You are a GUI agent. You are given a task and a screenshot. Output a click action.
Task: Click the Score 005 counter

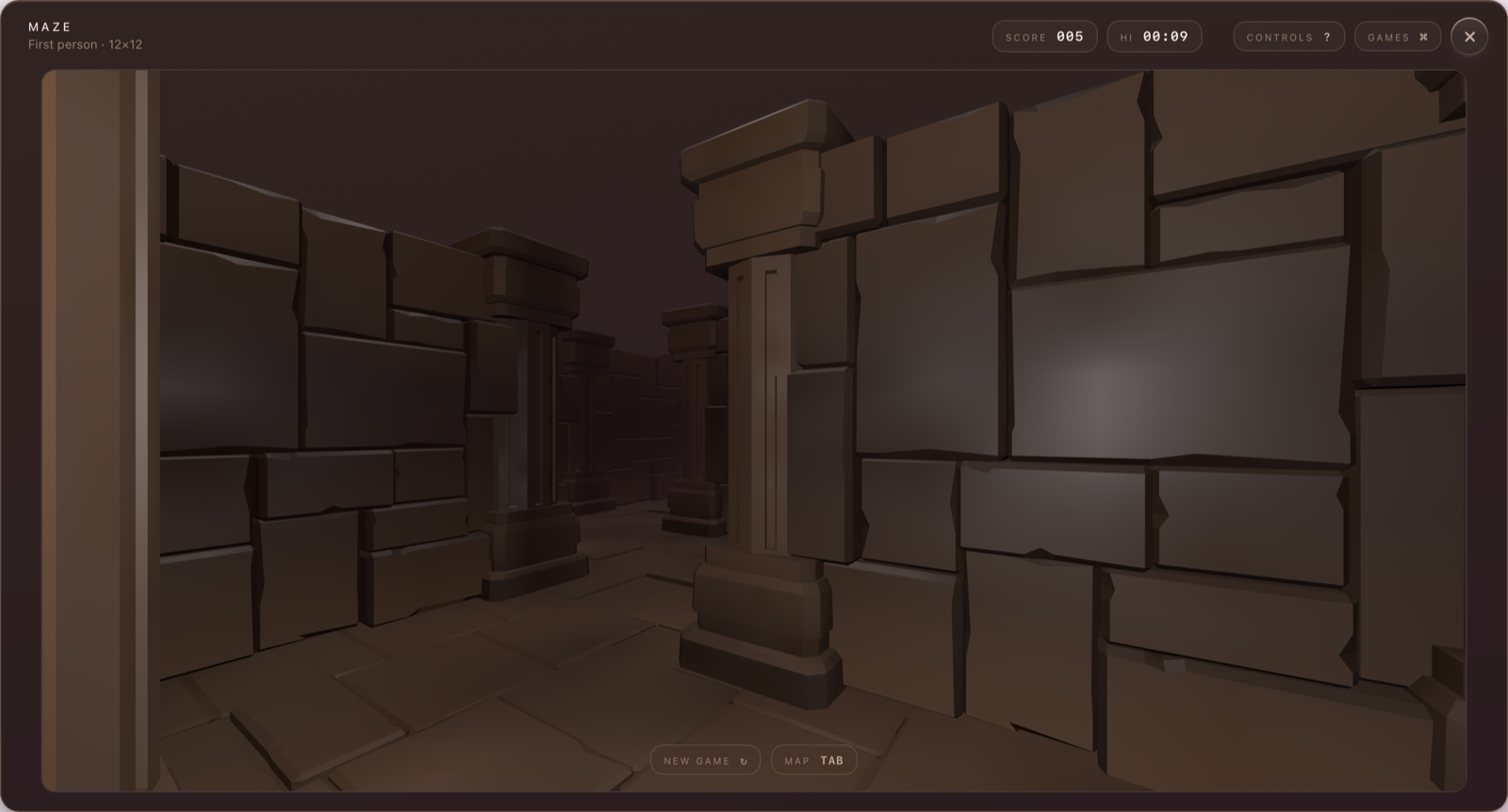[1044, 37]
